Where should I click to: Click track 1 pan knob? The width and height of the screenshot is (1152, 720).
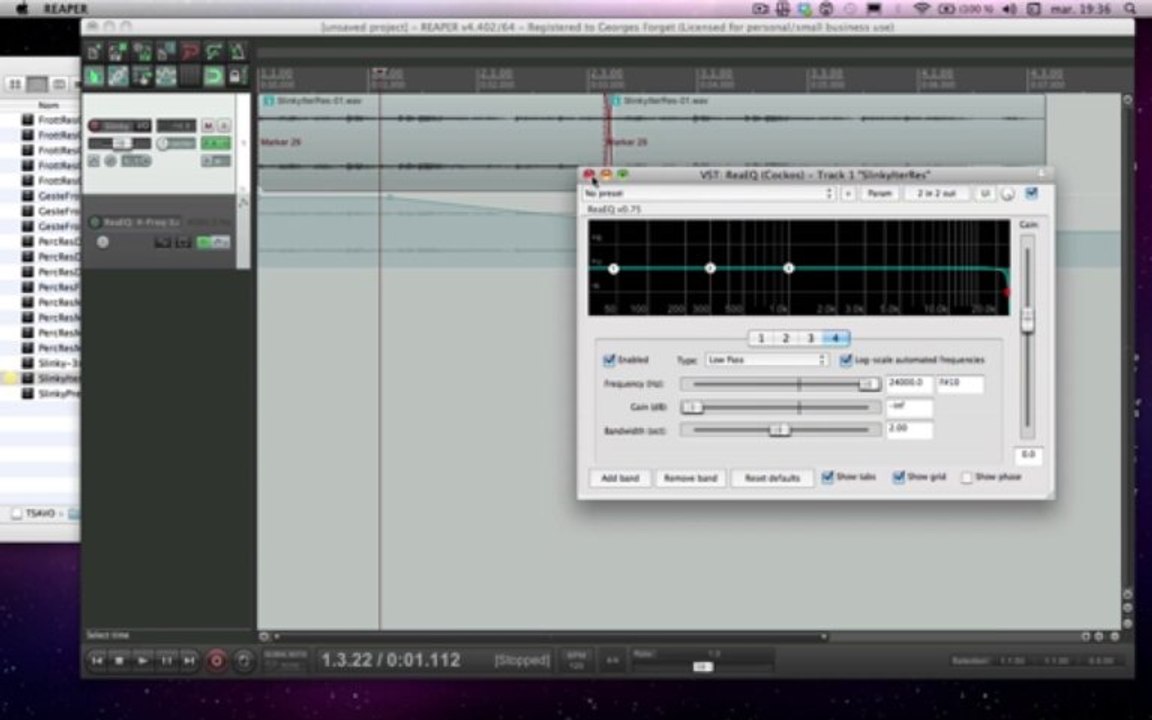coord(163,143)
